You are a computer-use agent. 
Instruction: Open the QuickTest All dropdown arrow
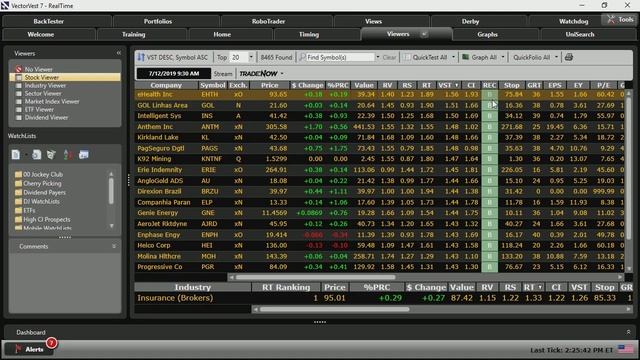[x=453, y=57]
